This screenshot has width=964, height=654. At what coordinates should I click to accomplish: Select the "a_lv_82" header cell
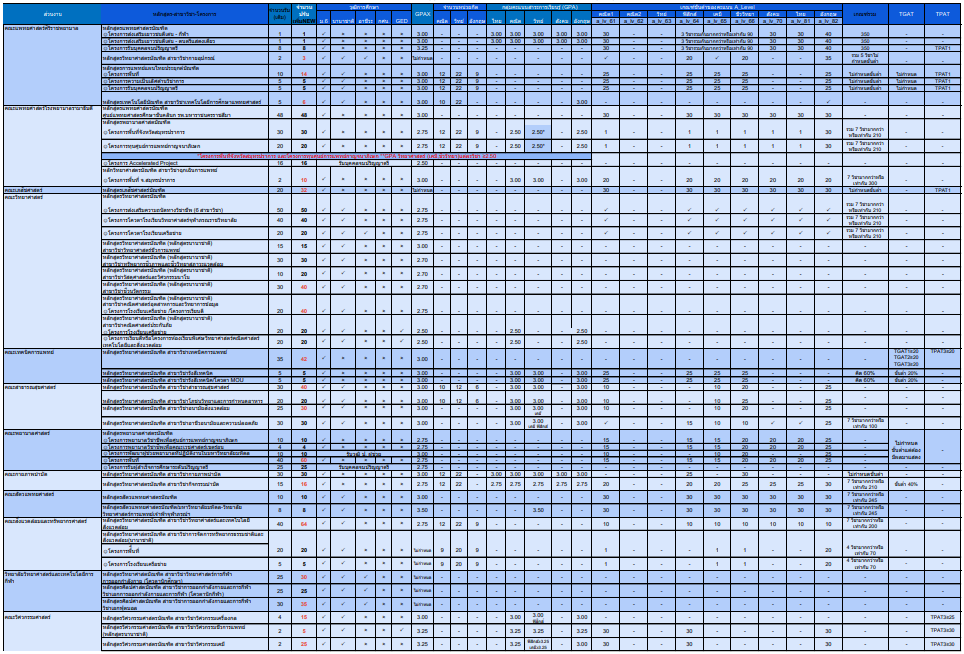[x=828, y=21]
